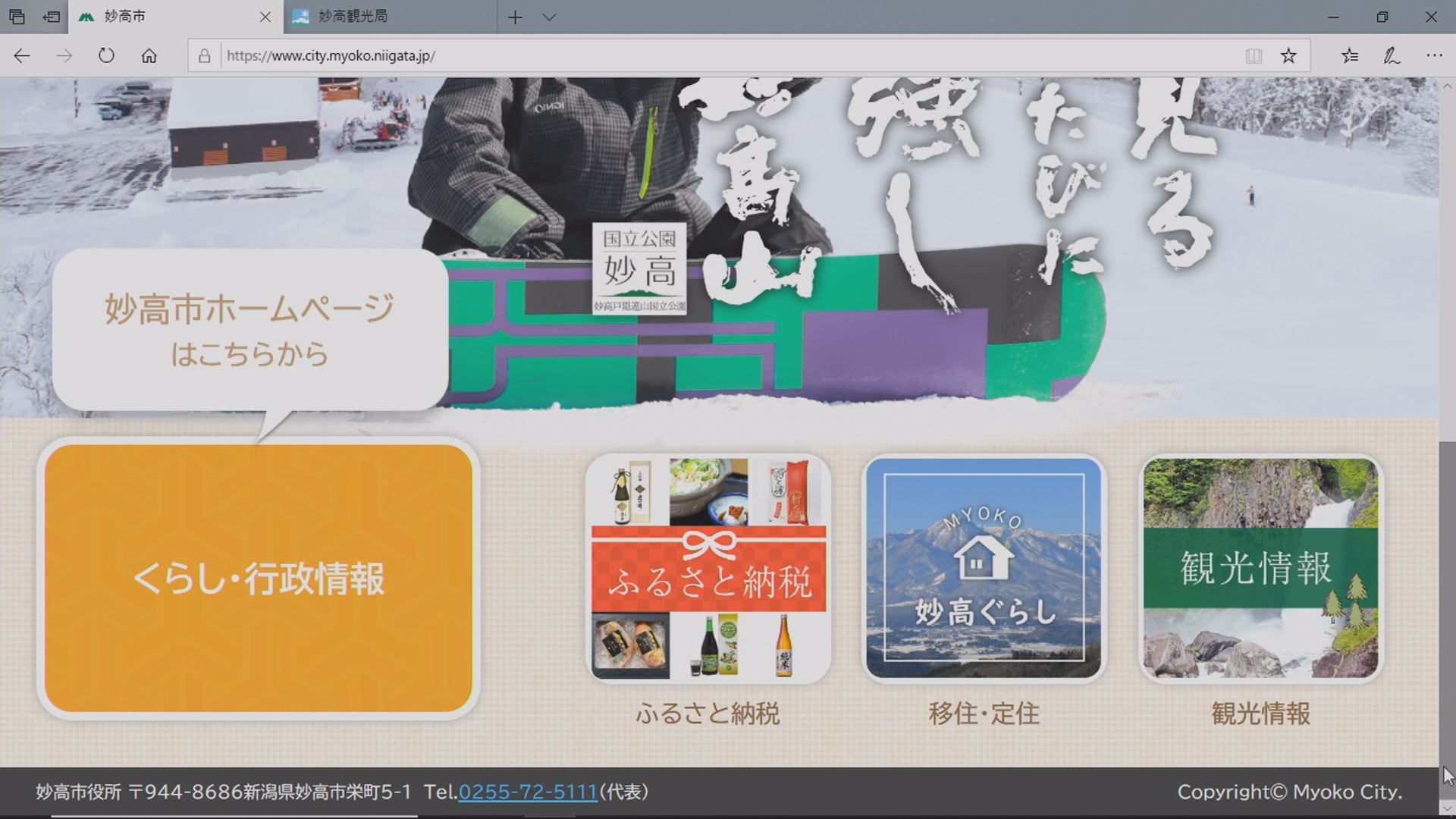Click the 国立公園 妙高 logo badge

(x=639, y=268)
